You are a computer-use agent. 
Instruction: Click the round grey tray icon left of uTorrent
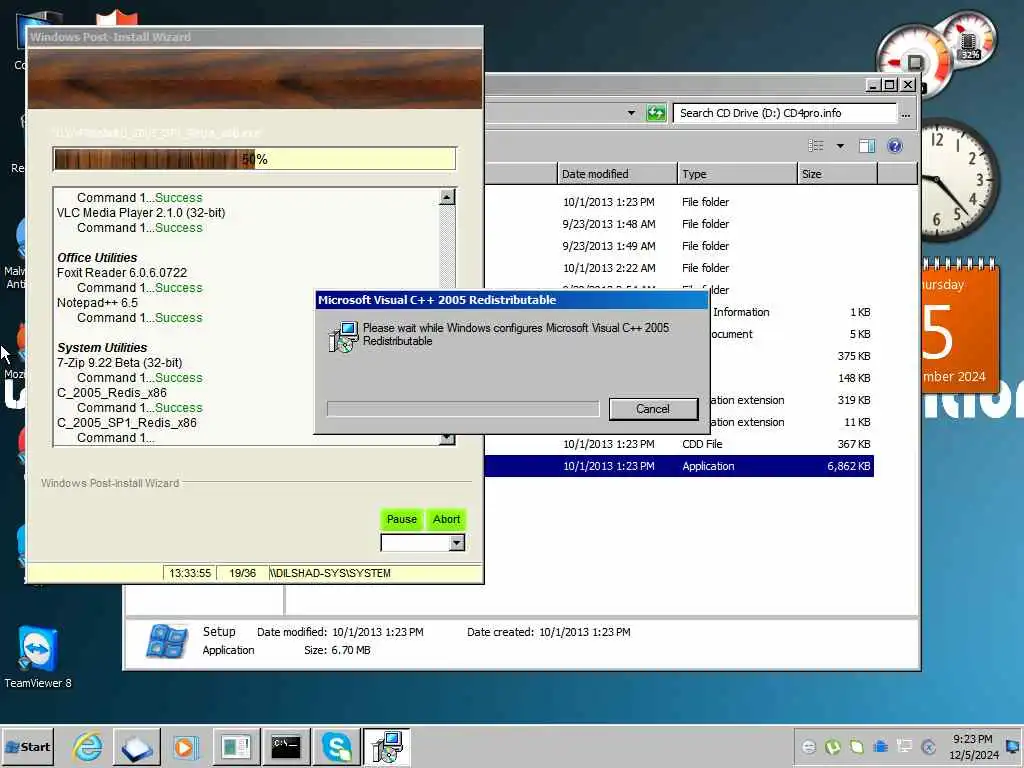(x=808, y=746)
